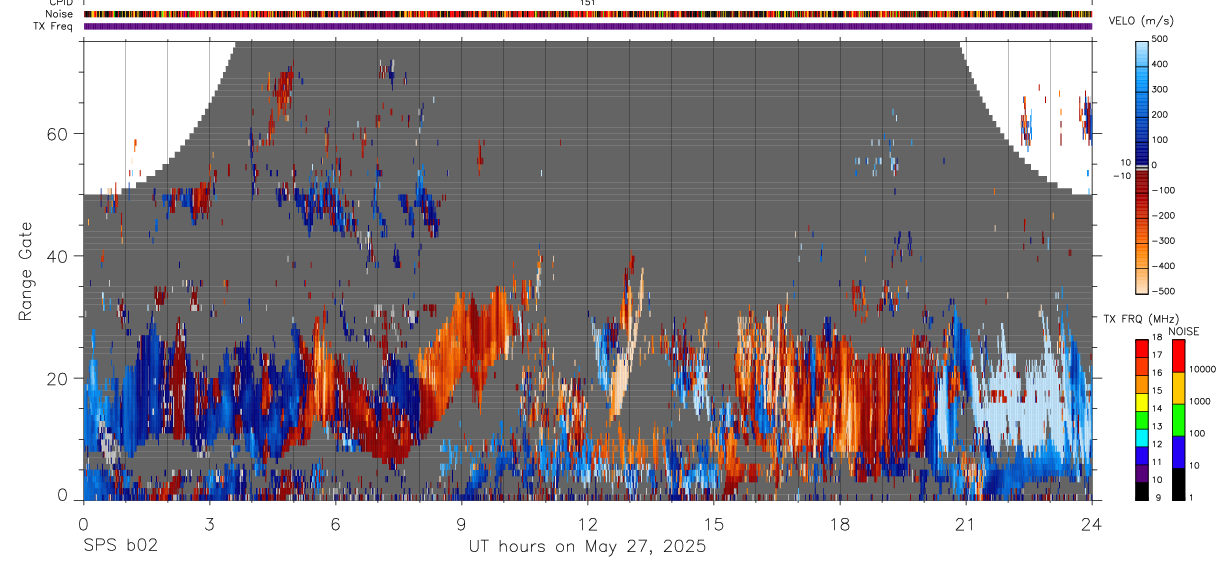Click the multicolored Noise bar strip

coord(587,14)
